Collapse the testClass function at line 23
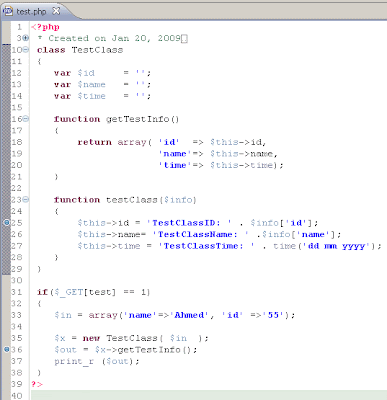Image resolution: width=387 pixels, height=400 pixels. (x=26, y=200)
